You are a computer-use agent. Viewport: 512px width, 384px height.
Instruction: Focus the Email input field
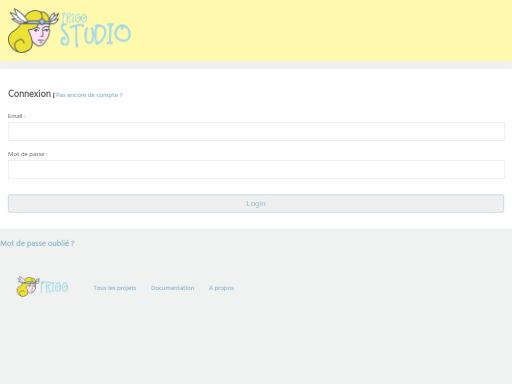(256, 131)
